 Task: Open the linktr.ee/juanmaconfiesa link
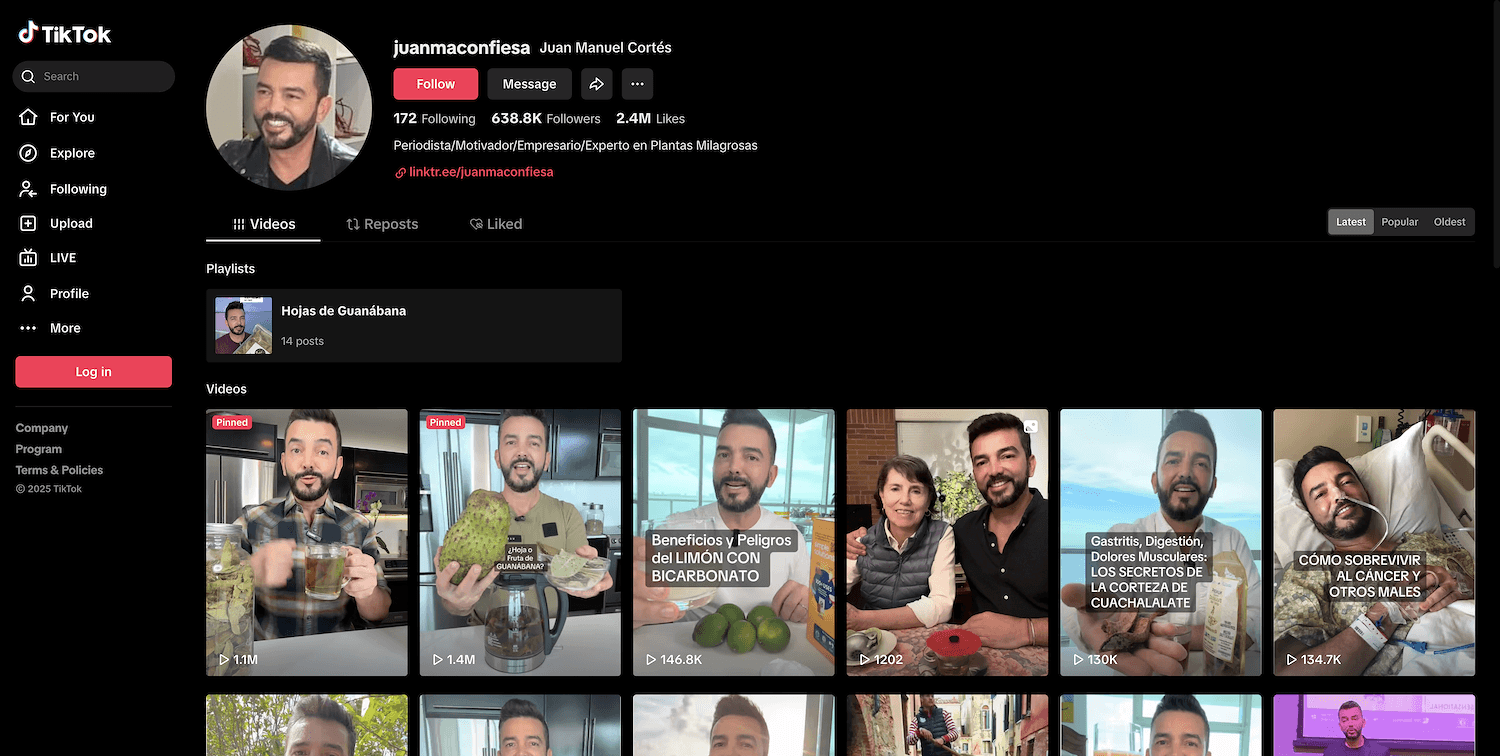(x=480, y=172)
